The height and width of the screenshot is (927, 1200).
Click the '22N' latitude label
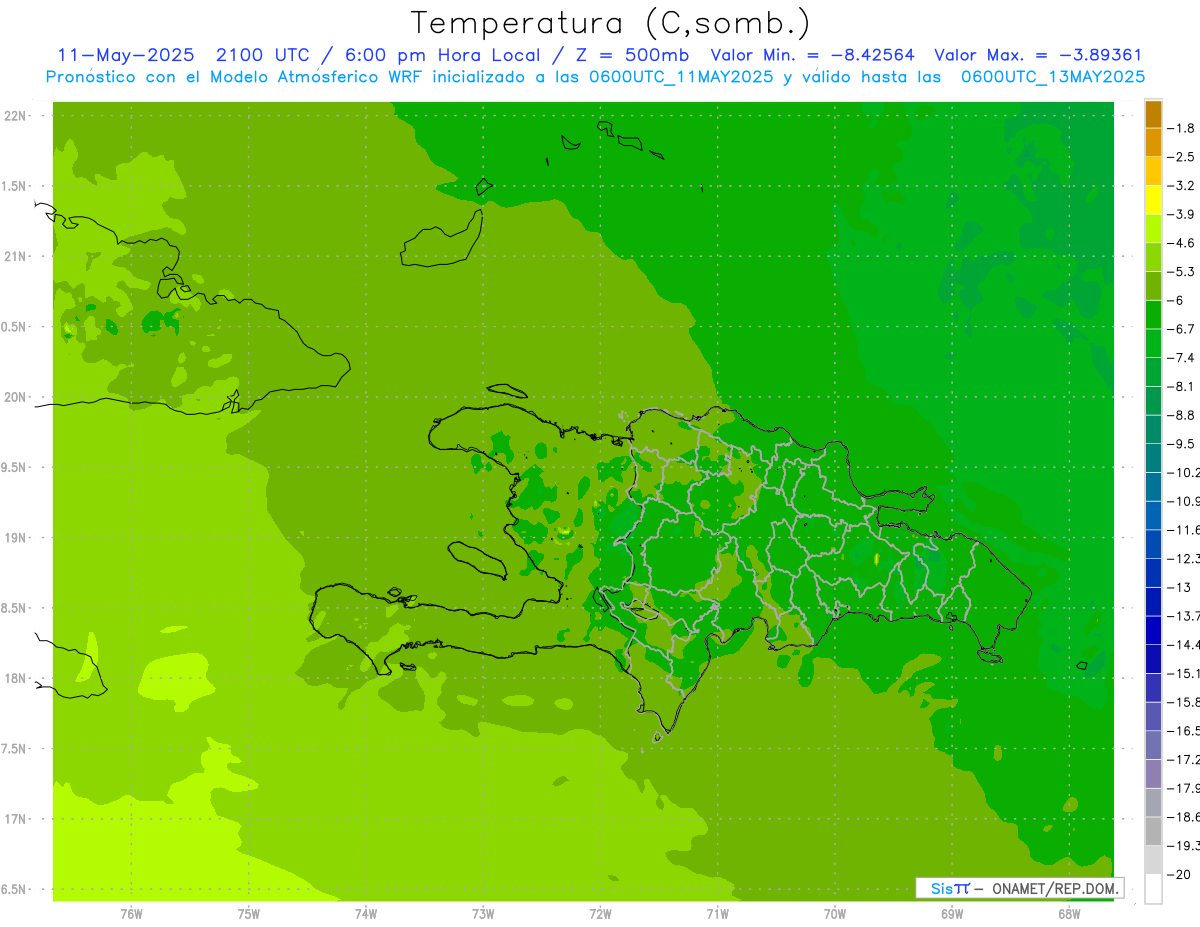tap(15, 116)
